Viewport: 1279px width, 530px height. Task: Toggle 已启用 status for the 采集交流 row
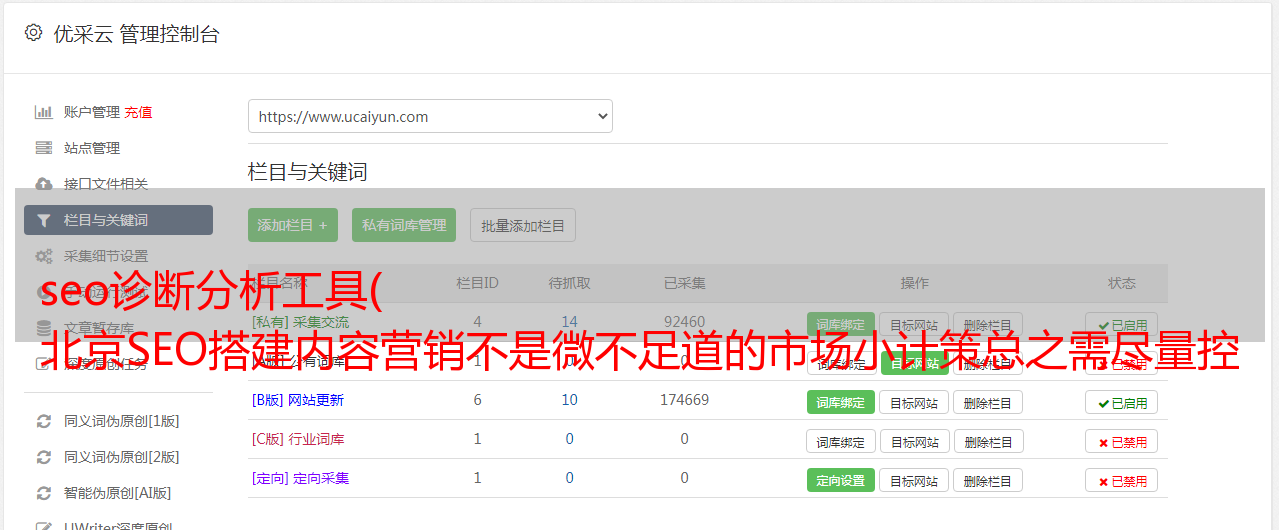(x=1122, y=324)
